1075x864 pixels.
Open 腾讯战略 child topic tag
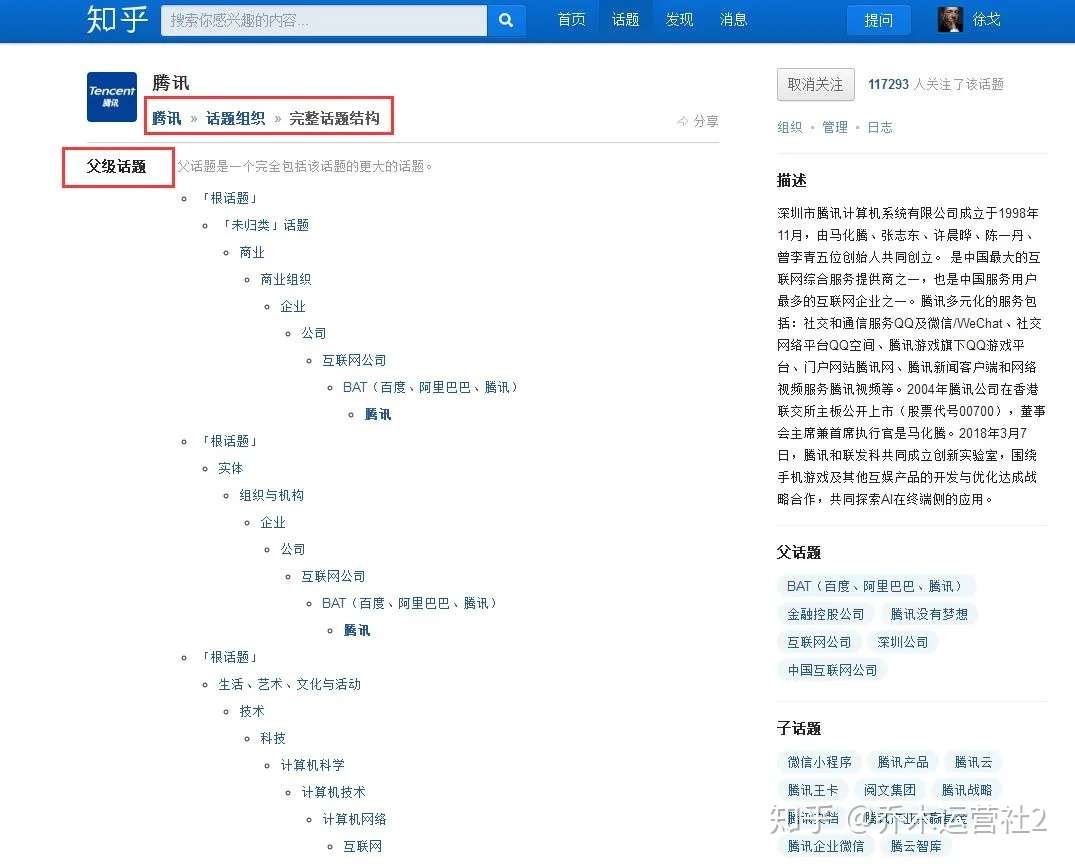point(967,790)
